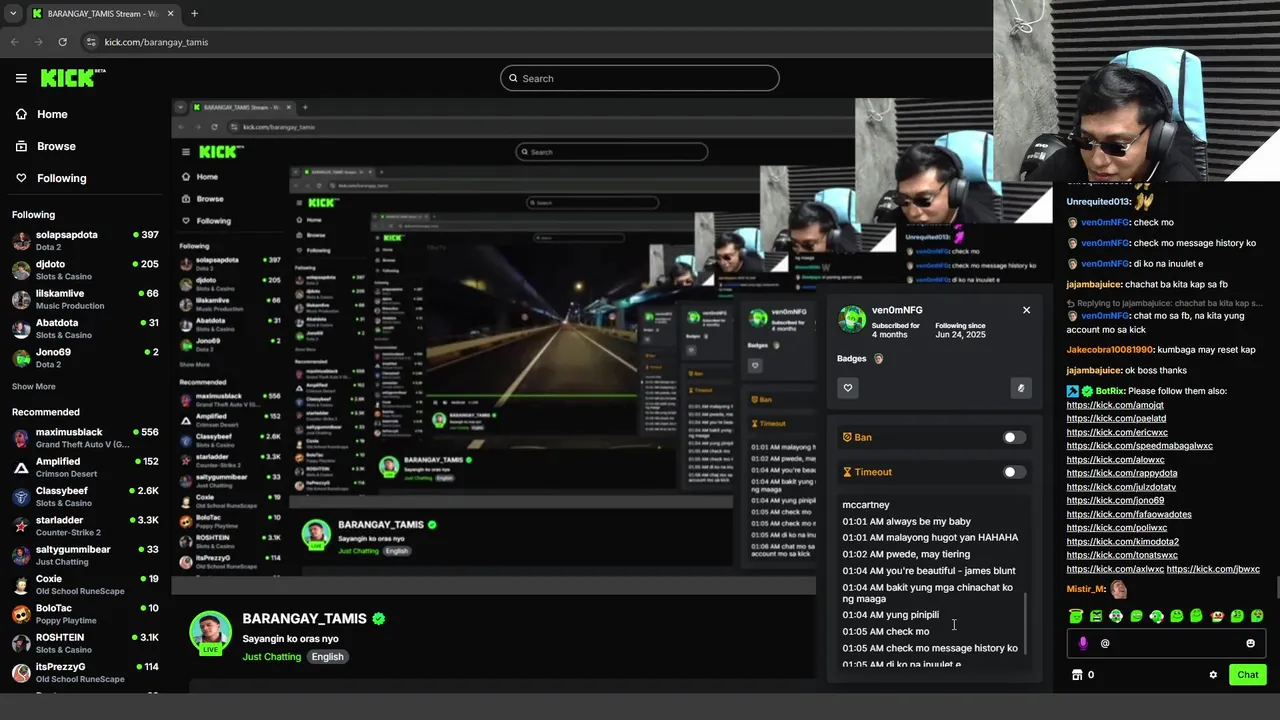Click heart button in ven0mNFG user card
Screen dimensions: 1280x720
click(x=848, y=388)
